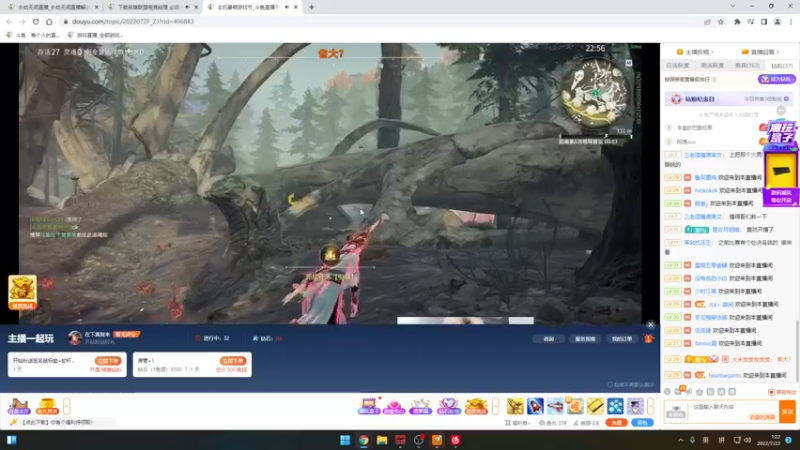Screen dimensions: 800x450
Task: Switch to the 日活跃度 ranking tab
Action: click(x=678, y=66)
